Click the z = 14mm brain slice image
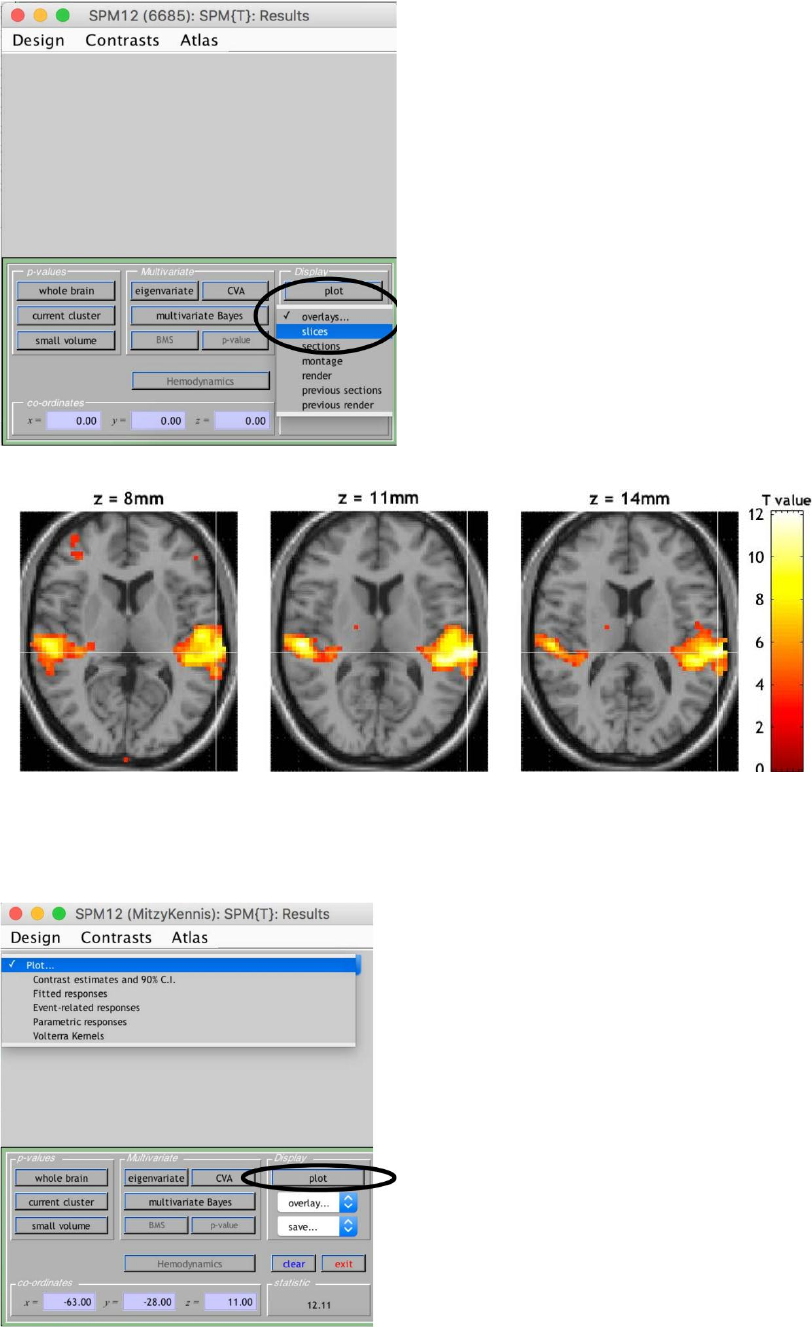Image resolution: width=812 pixels, height=1327 pixels. [x=630, y=641]
